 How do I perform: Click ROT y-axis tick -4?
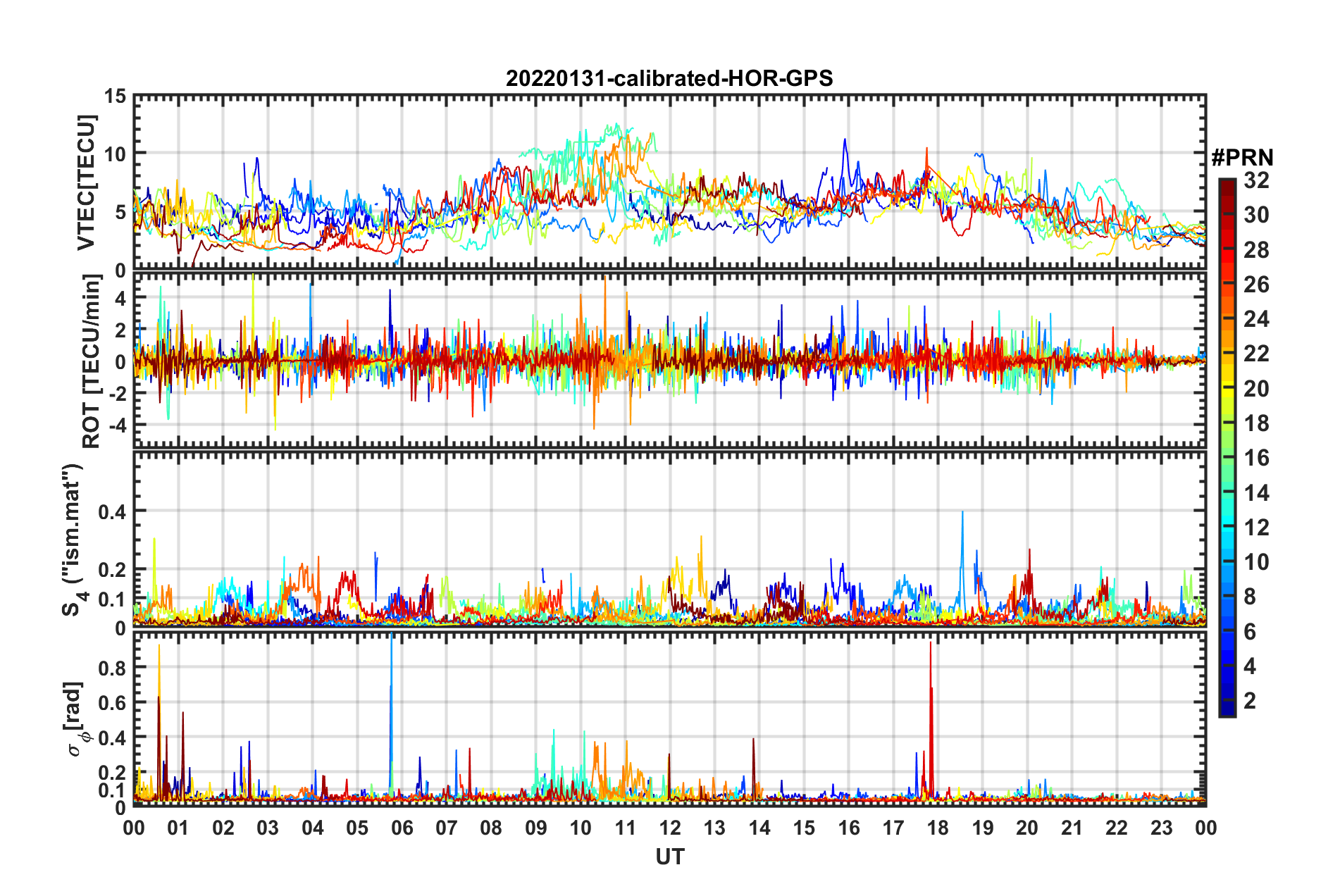point(116,425)
